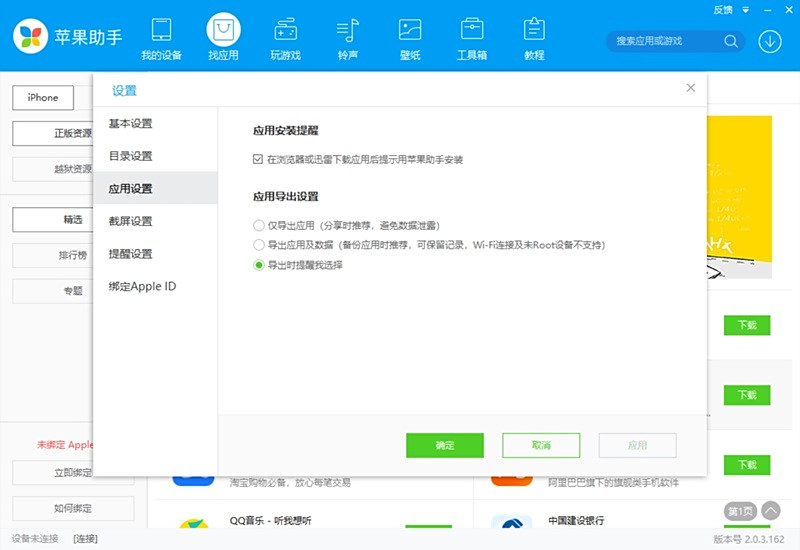Screen dimensions: 800x550
Task: Open the 绑定Apple ID settings tab
Action: pyautogui.click(x=143, y=287)
